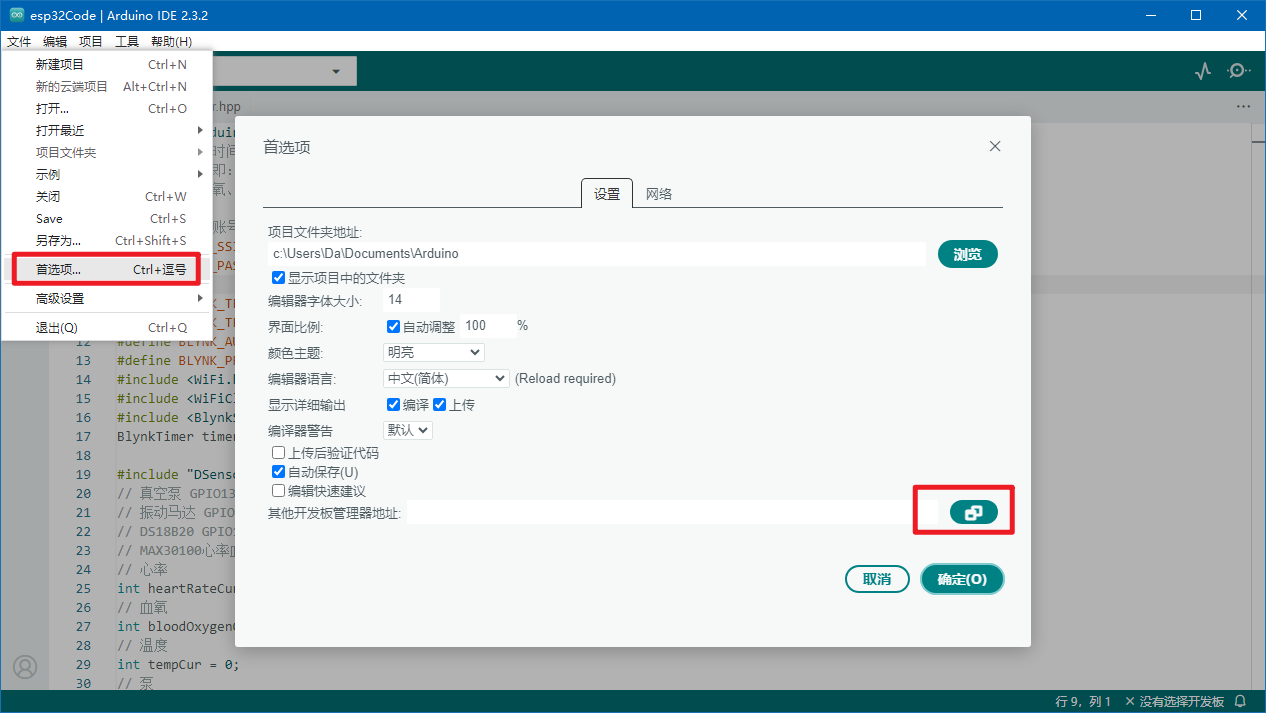1266x713 pixels.
Task: Choose Save in the file menu
Action: [107, 218]
